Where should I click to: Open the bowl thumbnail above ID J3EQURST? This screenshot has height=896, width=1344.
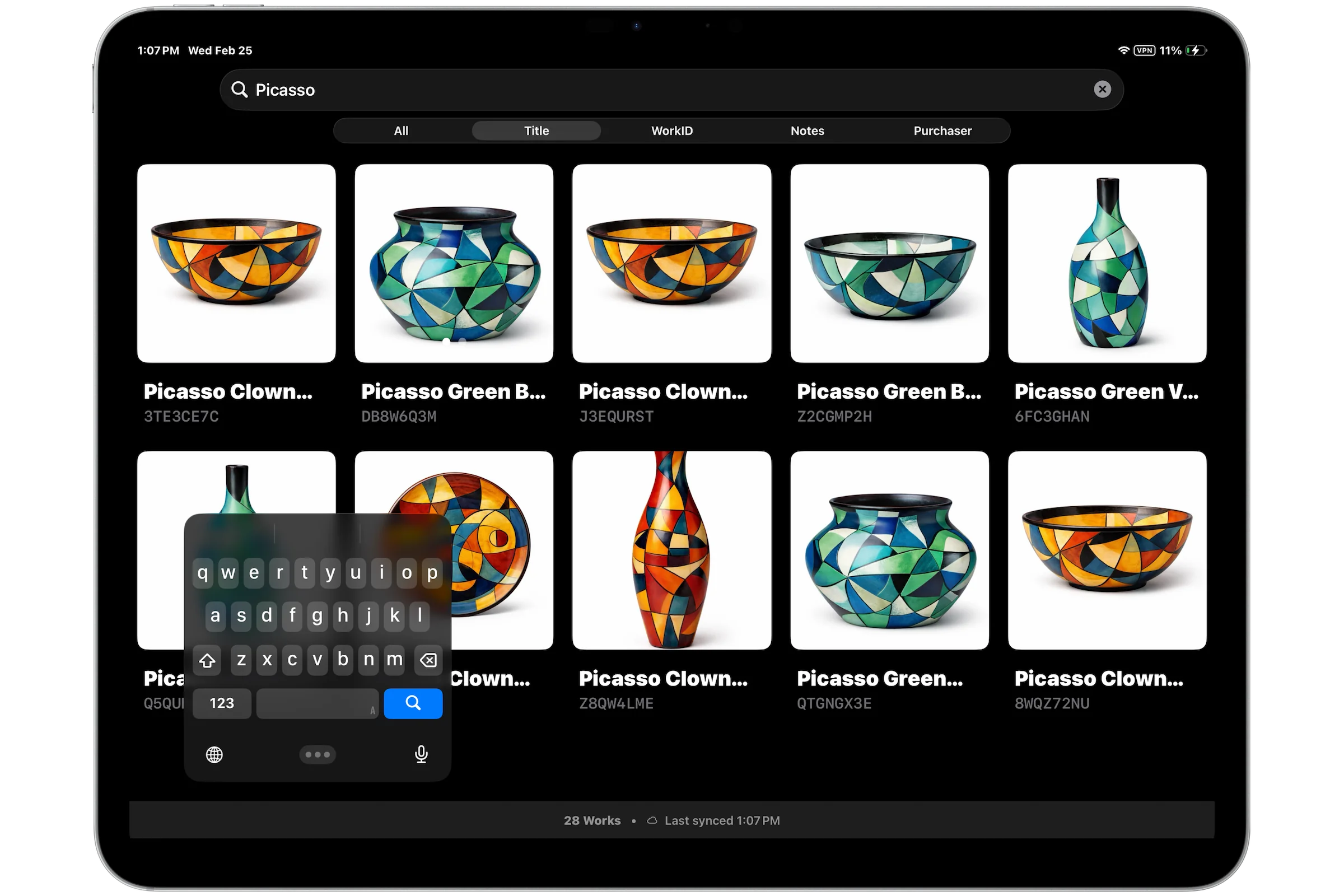click(672, 263)
